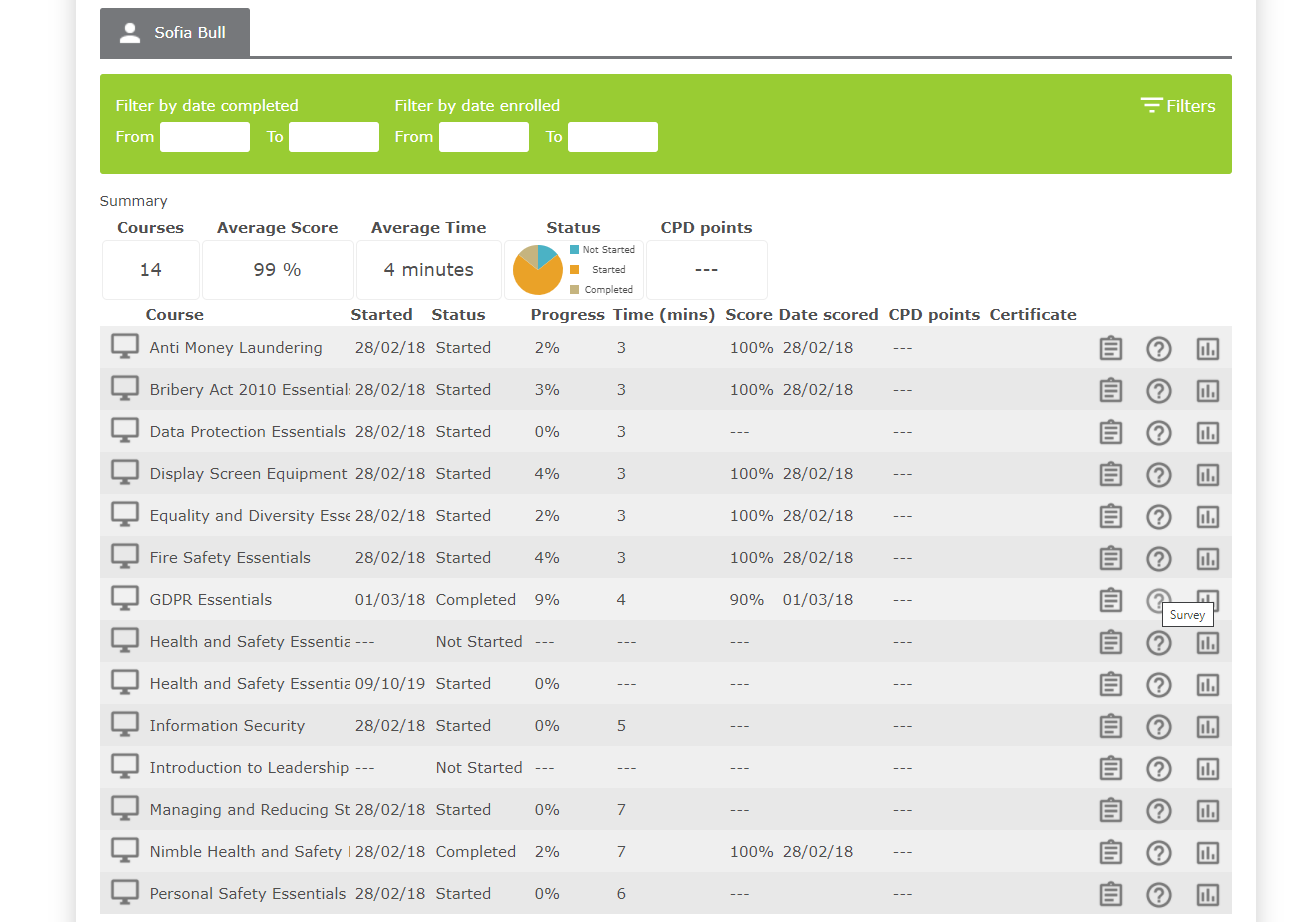Screen dimensions: 1290x922
Task: Click the To field under date enrolled
Action: (612, 136)
